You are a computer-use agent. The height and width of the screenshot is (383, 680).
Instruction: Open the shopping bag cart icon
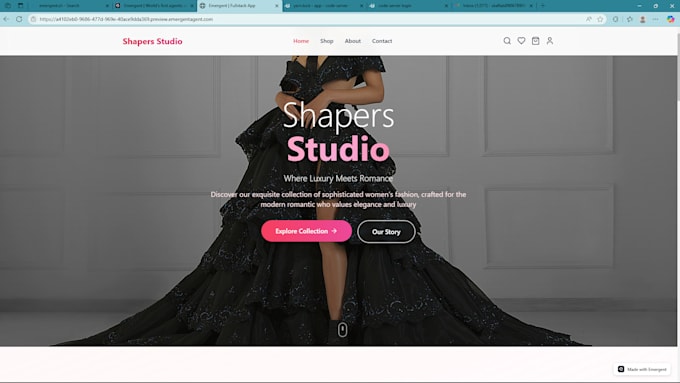click(536, 41)
